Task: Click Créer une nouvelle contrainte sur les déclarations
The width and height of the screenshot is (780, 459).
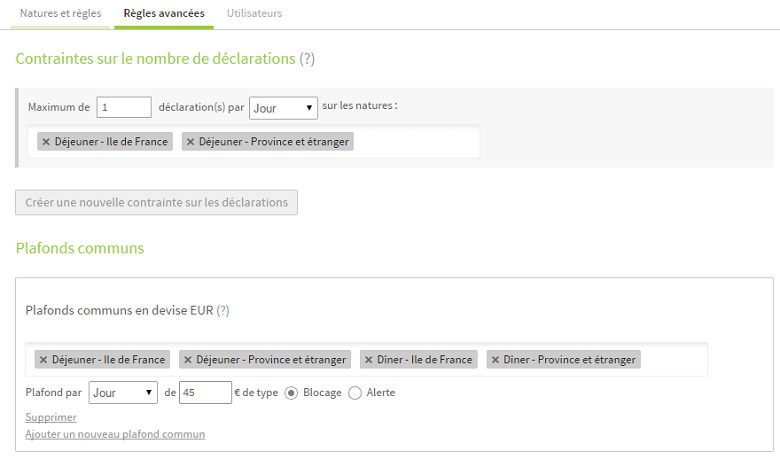Action: point(156,202)
